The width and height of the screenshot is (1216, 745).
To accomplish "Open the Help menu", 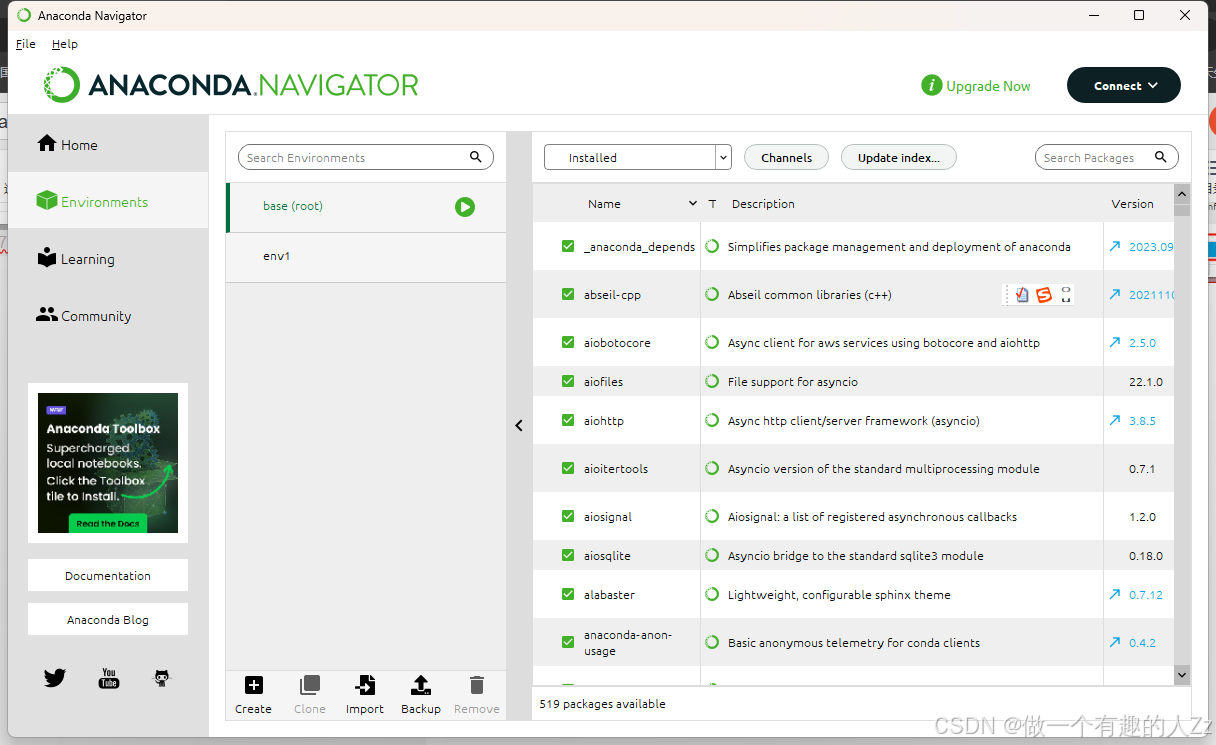I will (65, 44).
